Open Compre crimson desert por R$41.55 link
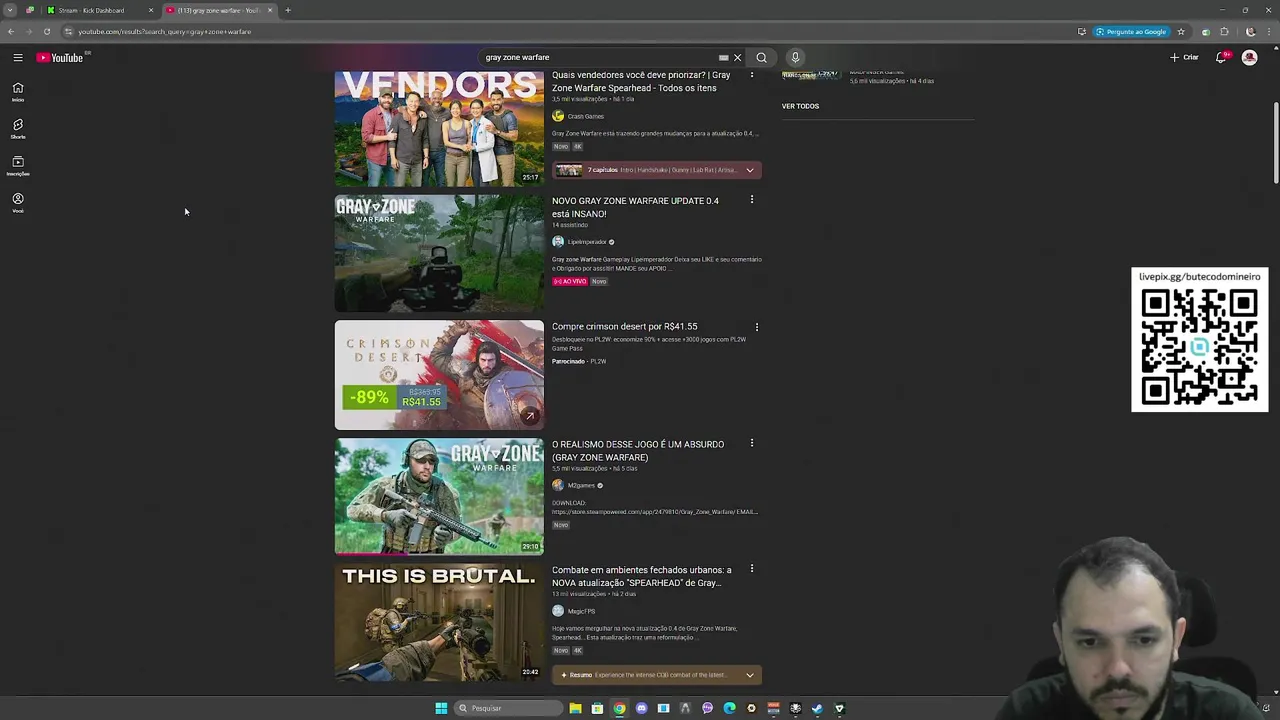 pos(624,327)
